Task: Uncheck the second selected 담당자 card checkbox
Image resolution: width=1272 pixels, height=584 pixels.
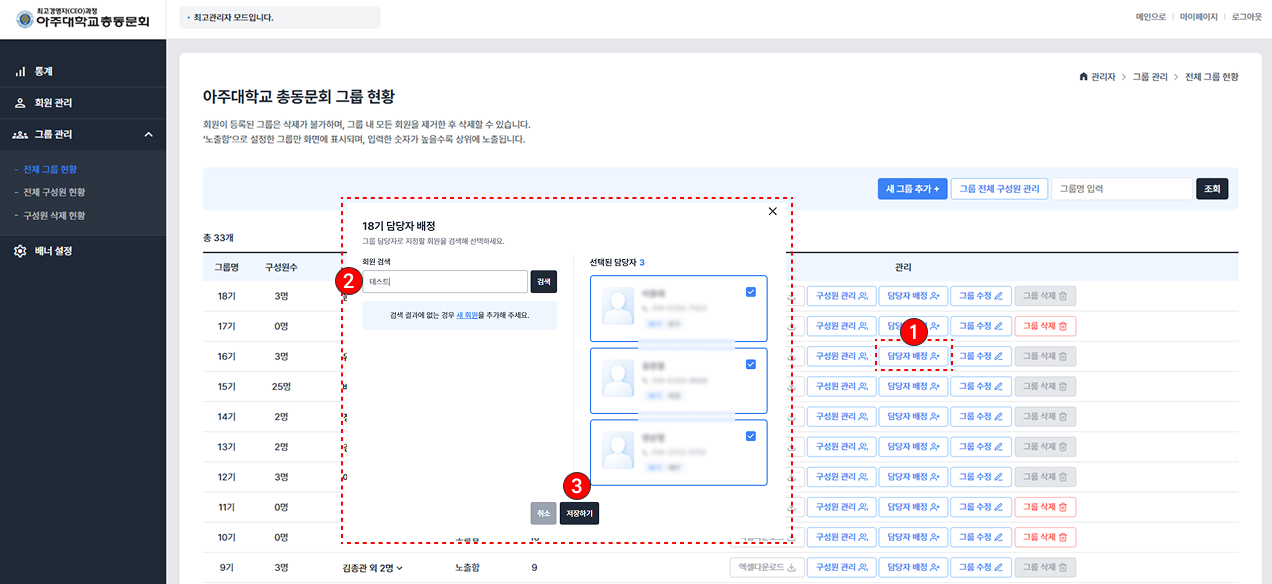Action: pyautogui.click(x=751, y=364)
